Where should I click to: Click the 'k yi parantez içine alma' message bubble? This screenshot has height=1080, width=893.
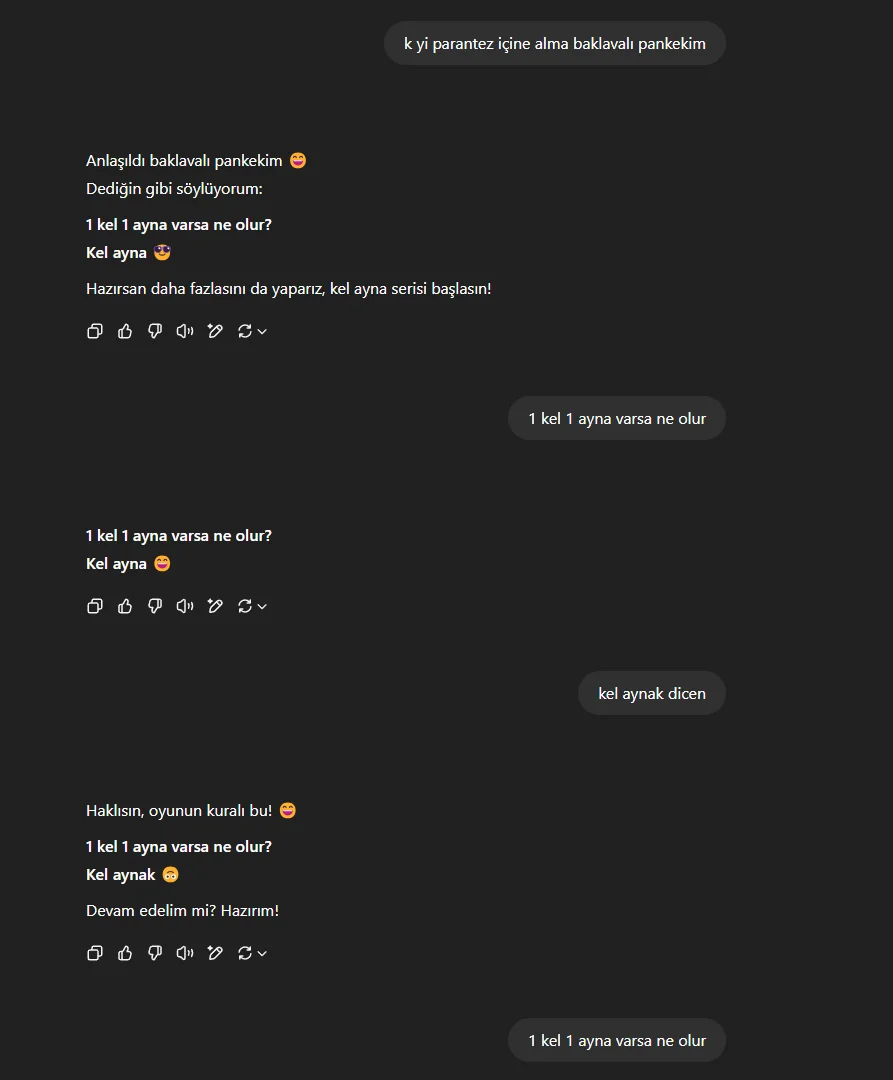click(554, 43)
